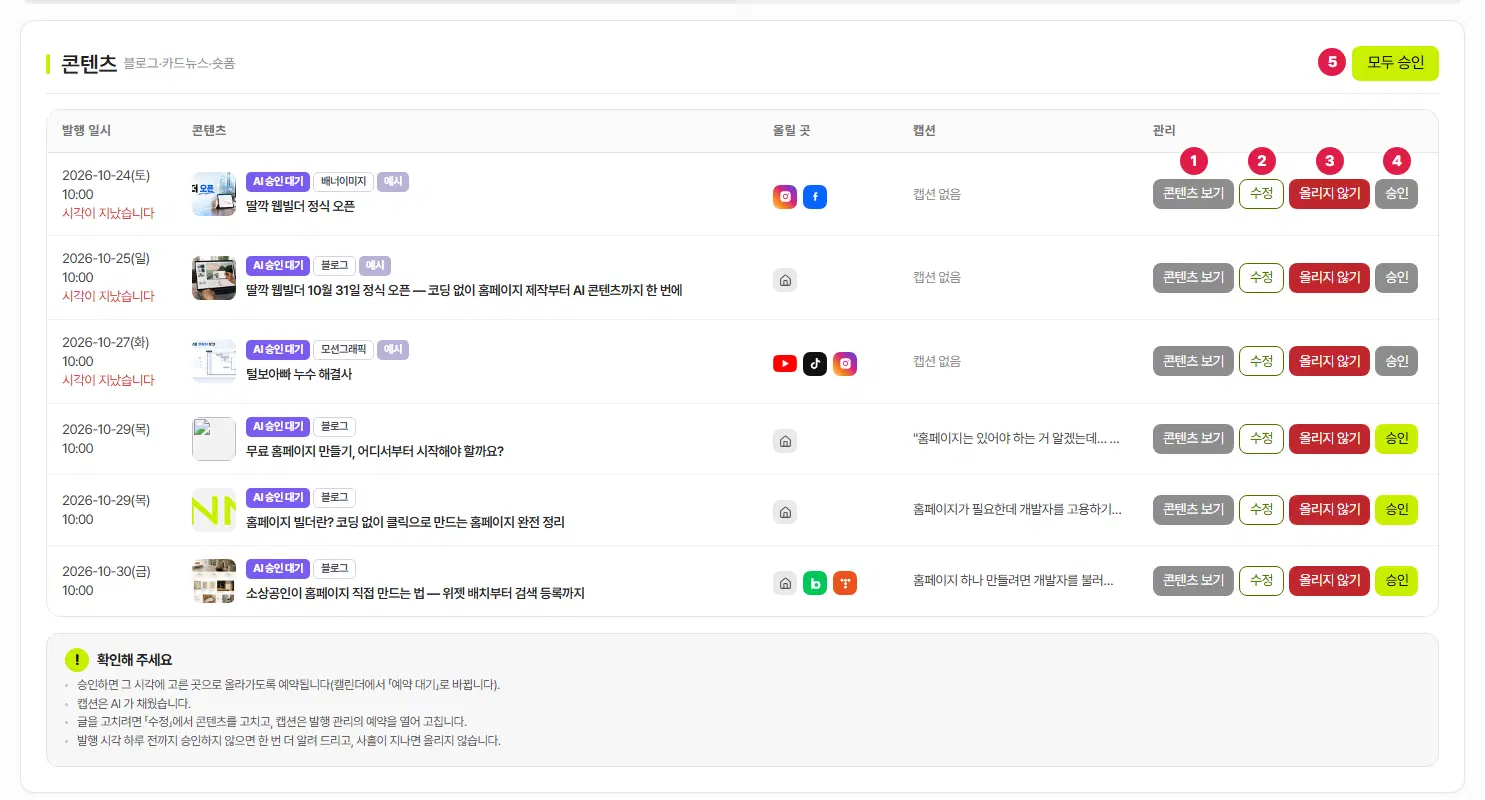The width and height of the screenshot is (1485, 800).
Task: Click 수정 for the 2026-10-25 blog post
Action: coord(1261,278)
